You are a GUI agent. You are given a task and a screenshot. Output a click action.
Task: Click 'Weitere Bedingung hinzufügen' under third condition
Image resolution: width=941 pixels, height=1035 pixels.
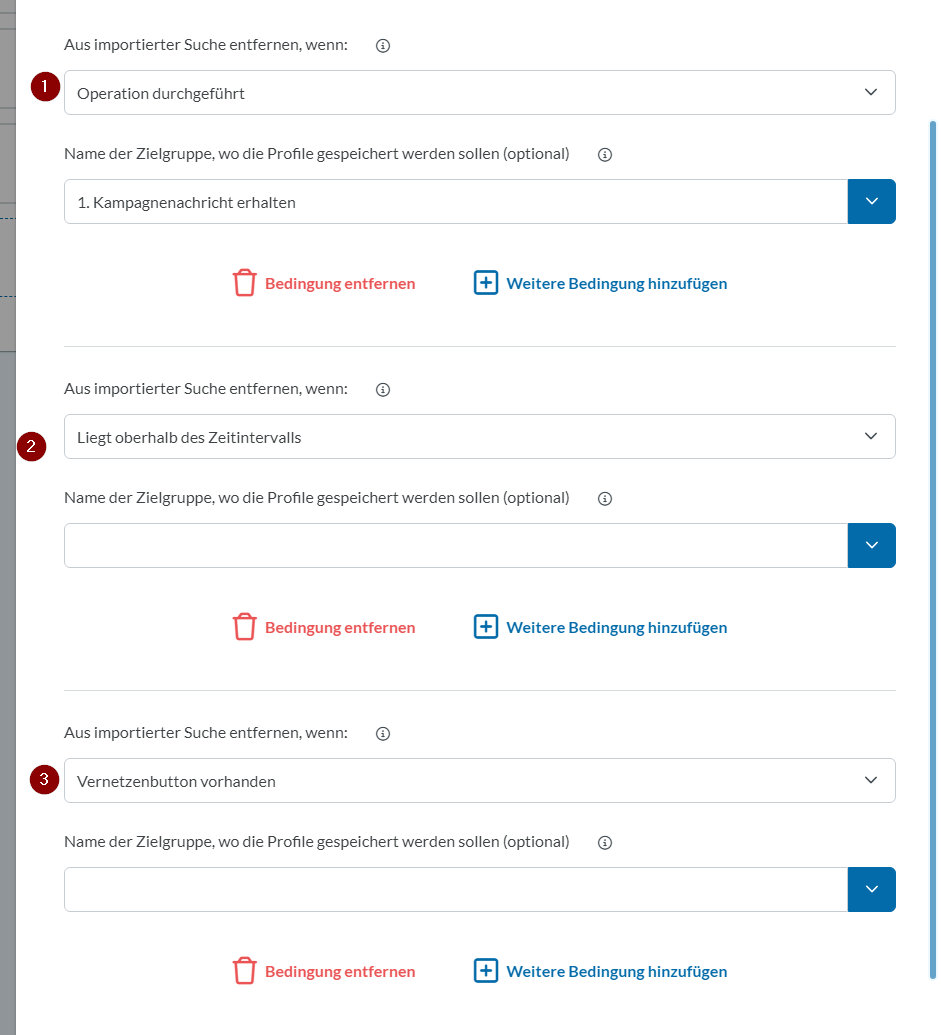point(616,972)
